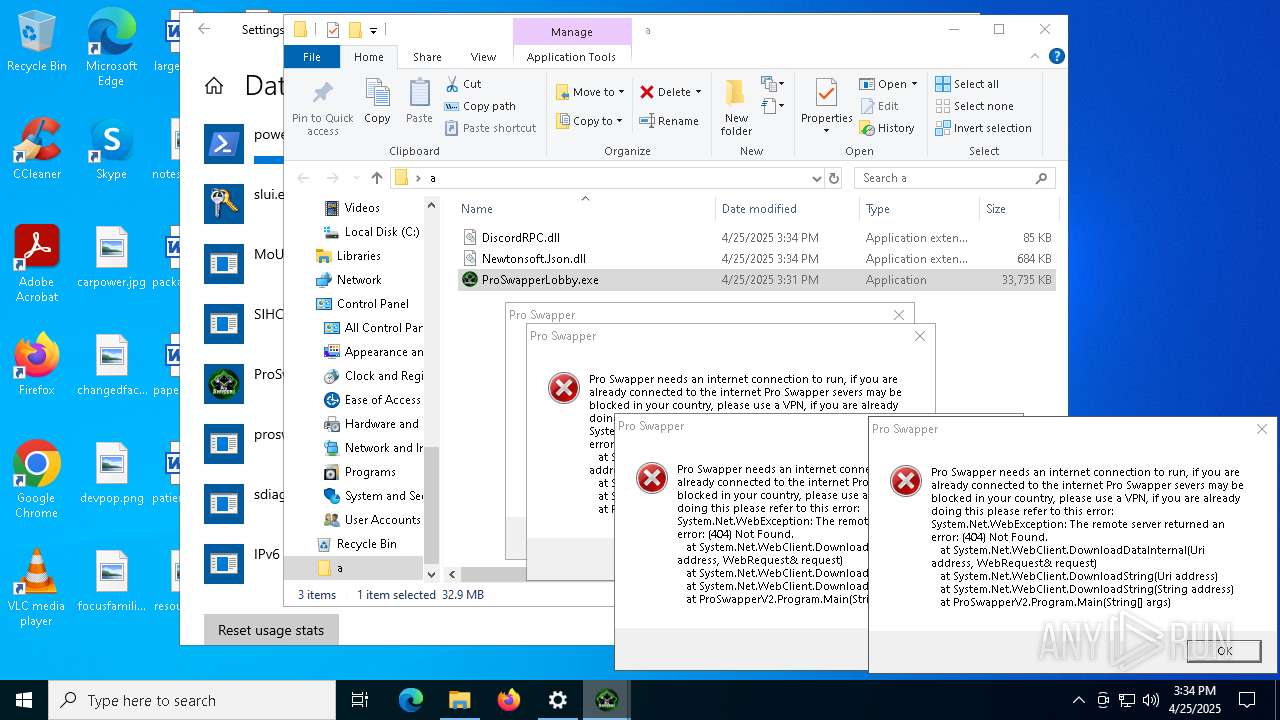Viewport: 1280px width, 720px height.
Task: Open CCleaner desktop shortcut
Action: (37, 148)
